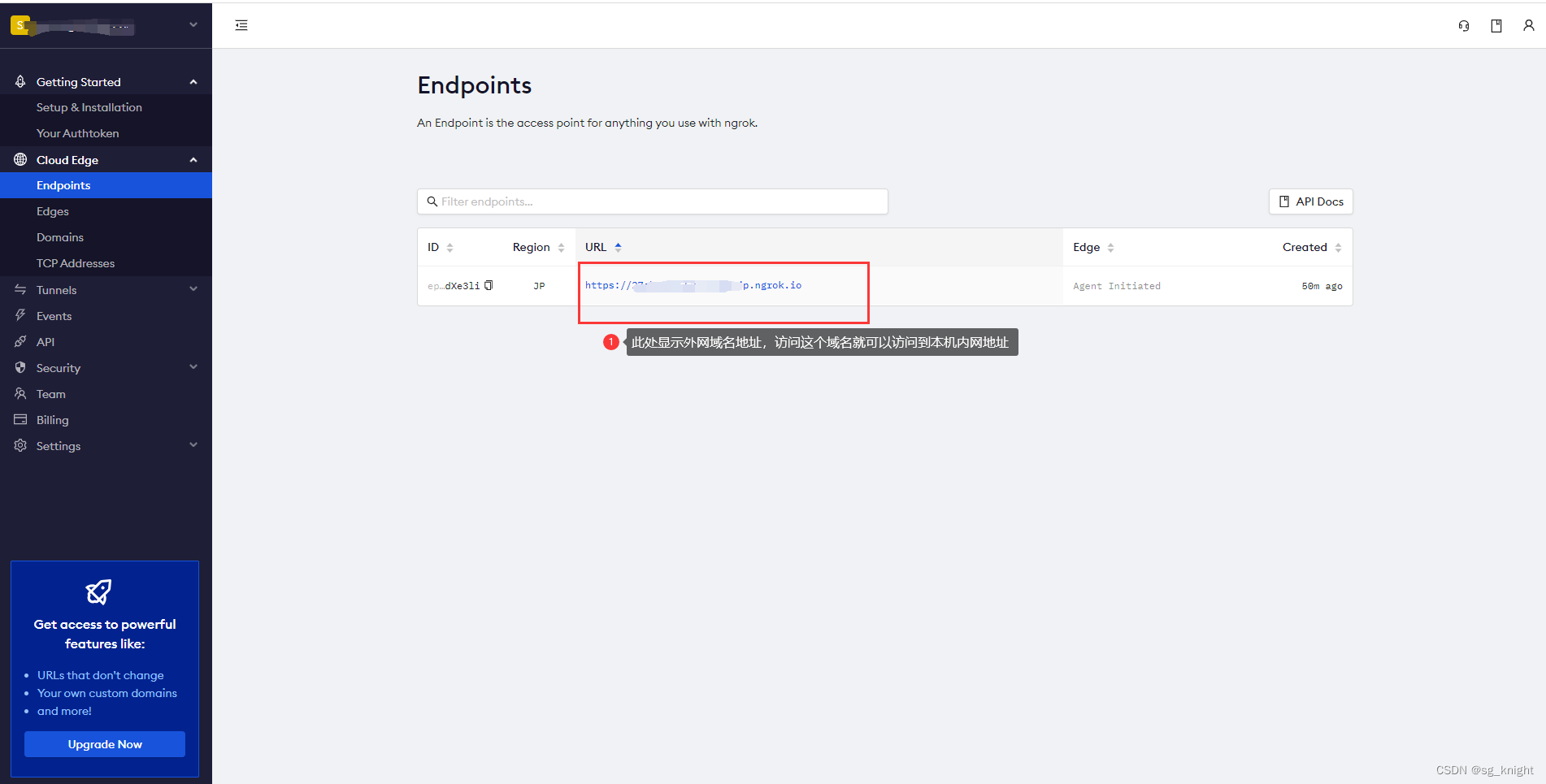The height and width of the screenshot is (784, 1546).
Task: Open the user account profile icon
Action: [1529, 26]
